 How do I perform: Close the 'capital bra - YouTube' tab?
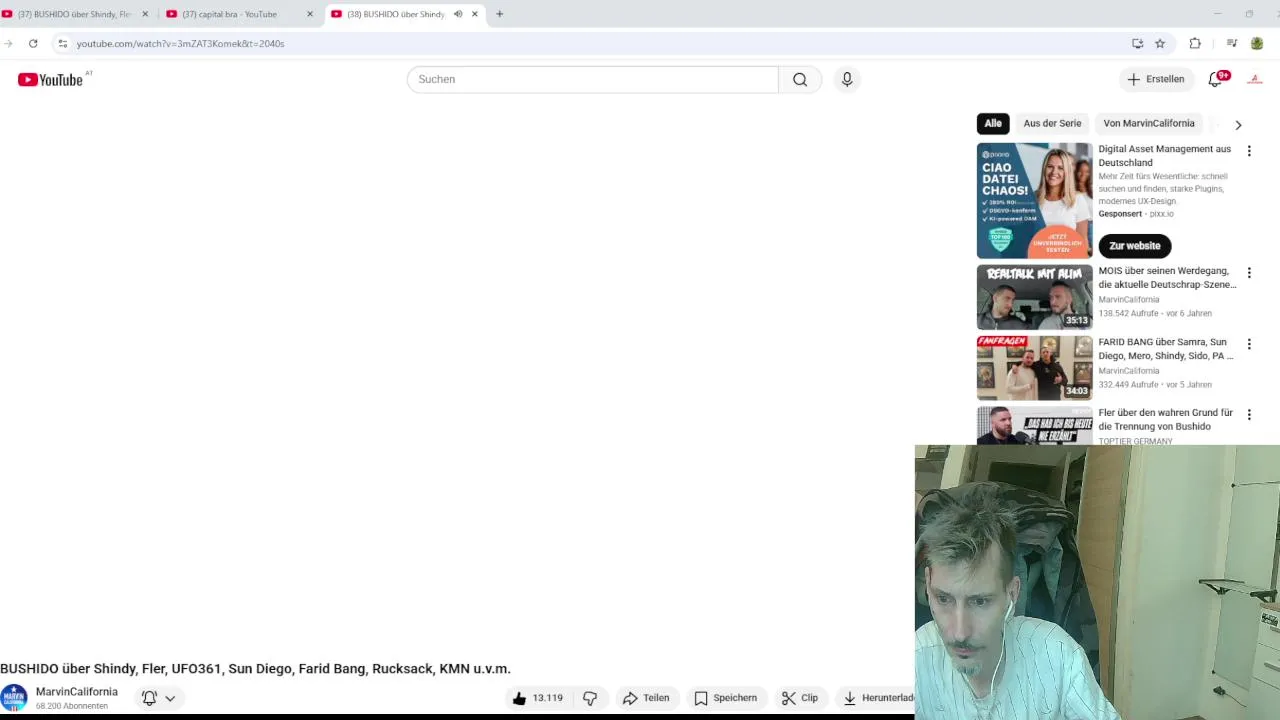pyautogui.click(x=309, y=14)
